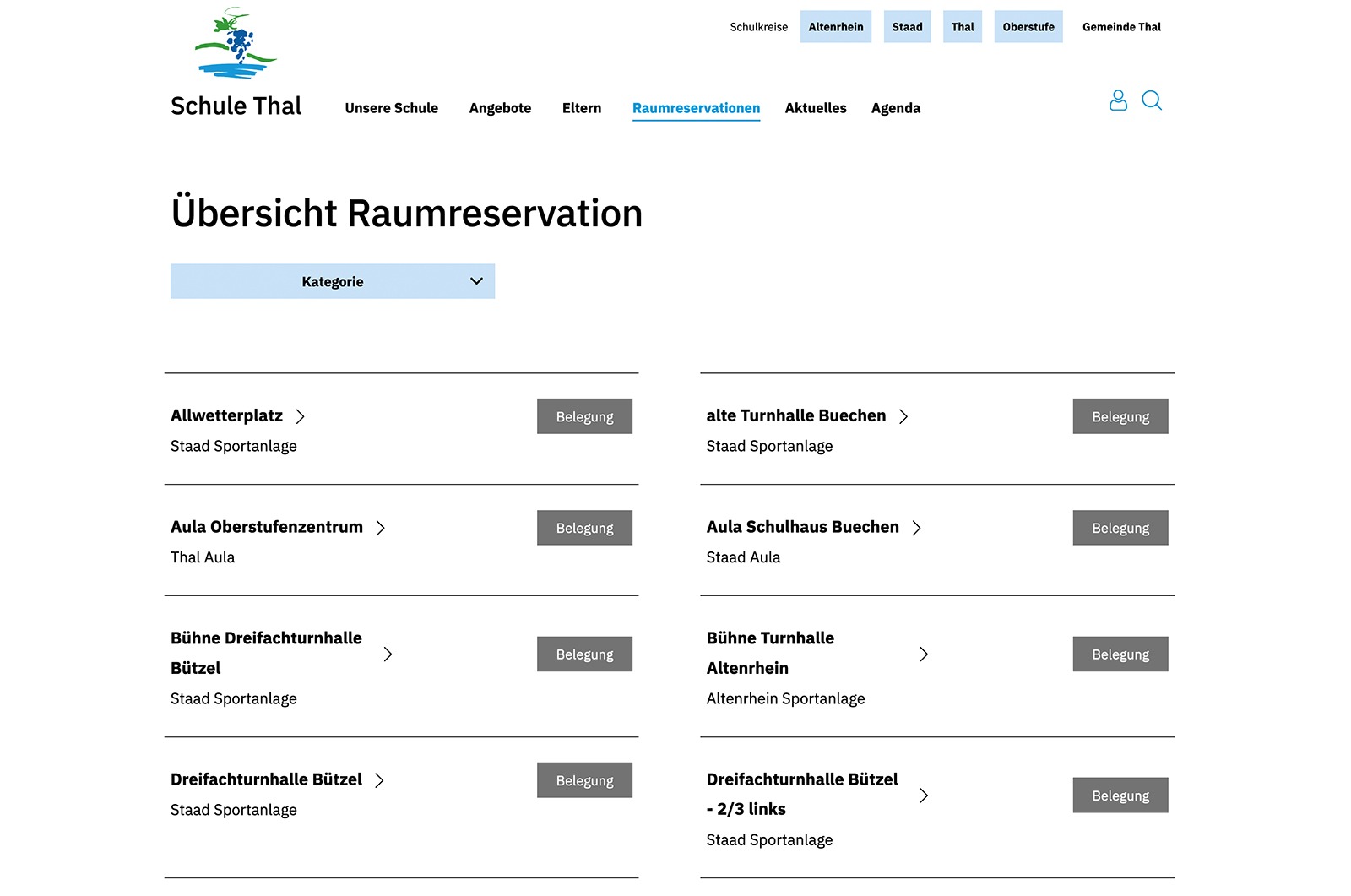1351x896 pixels.
Task: Switch to the Raumreservationen menu item
Action: coord(696,108)
